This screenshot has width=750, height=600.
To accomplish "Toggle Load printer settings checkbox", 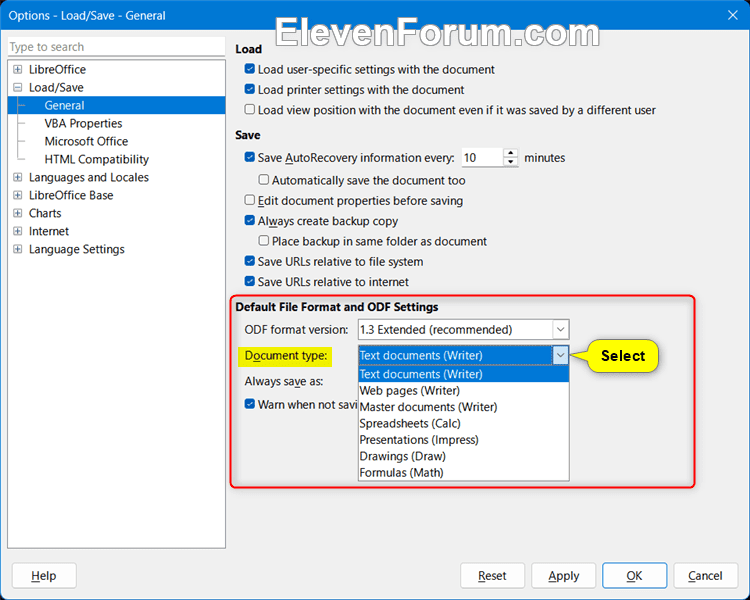I will click(250, 89).
